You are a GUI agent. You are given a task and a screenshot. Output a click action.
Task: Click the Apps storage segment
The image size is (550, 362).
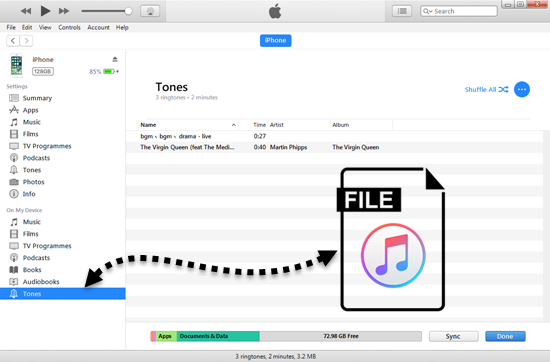tap(166, 336)
